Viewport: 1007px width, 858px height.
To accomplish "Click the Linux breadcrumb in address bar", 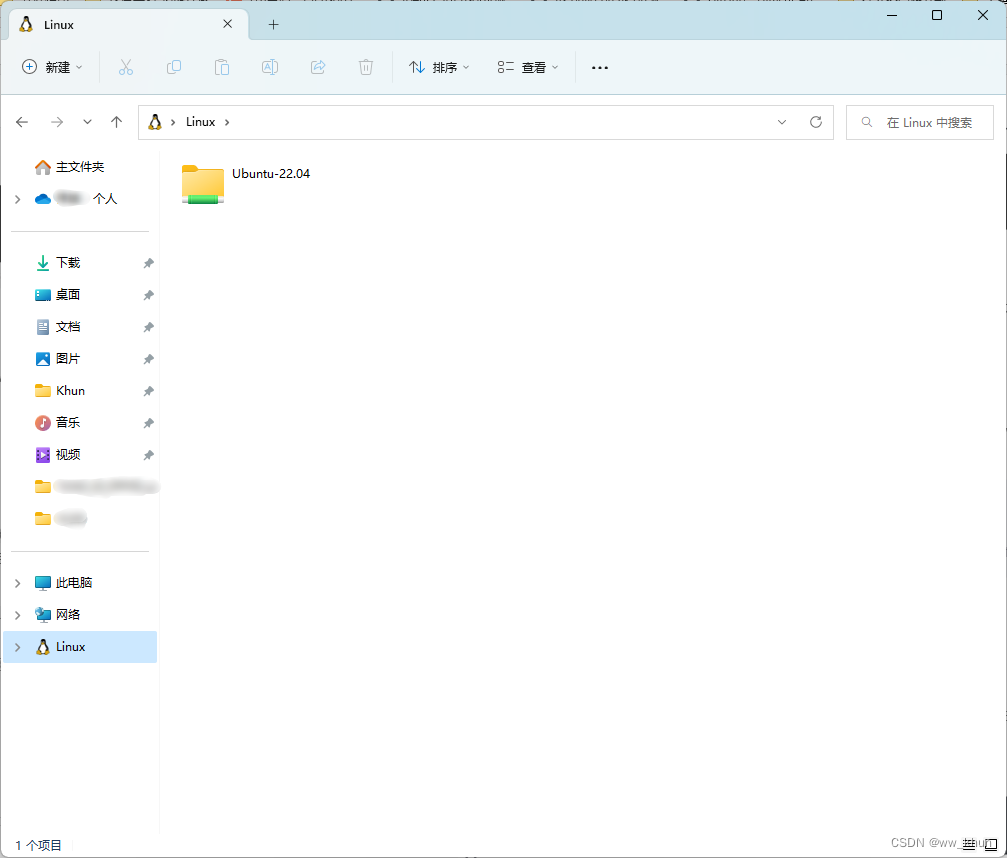I will click(200, 122).
